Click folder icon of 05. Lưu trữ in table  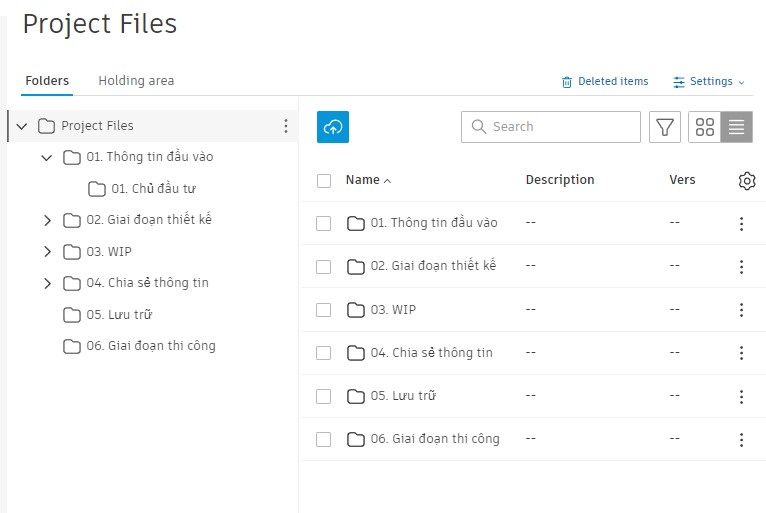(356, 396)
